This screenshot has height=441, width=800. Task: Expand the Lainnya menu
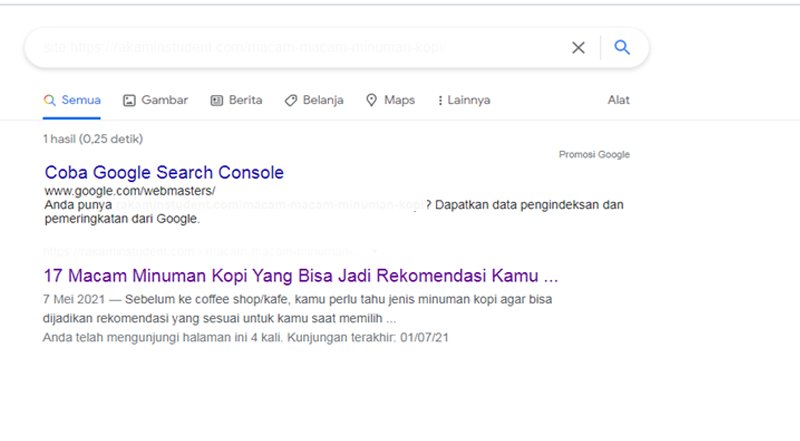pyautogui.click(x=464, y=100)
